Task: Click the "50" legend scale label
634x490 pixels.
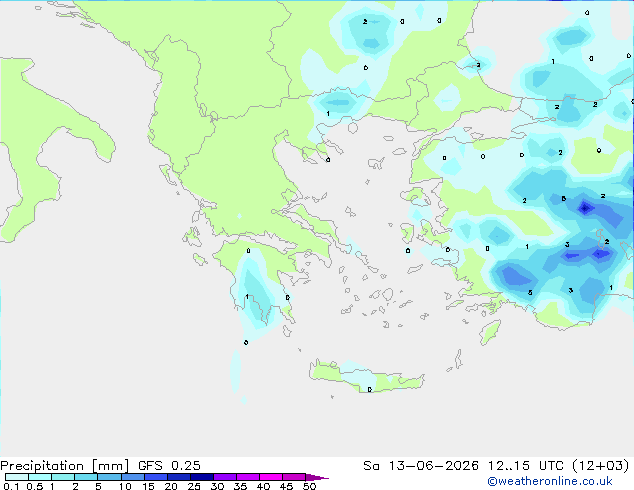Action: [309, 486]
